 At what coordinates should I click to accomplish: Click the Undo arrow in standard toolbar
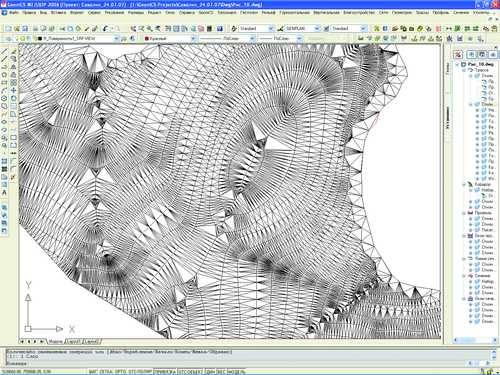(105, 29)
